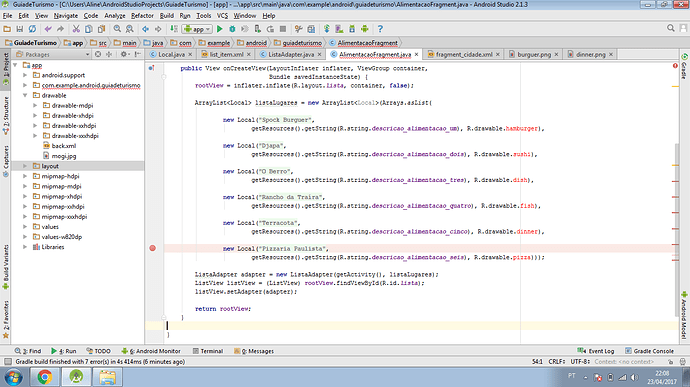Open the Gradle Console button
Image resolution: width=690 pixels, height=387 pixels.
(650, 351)
